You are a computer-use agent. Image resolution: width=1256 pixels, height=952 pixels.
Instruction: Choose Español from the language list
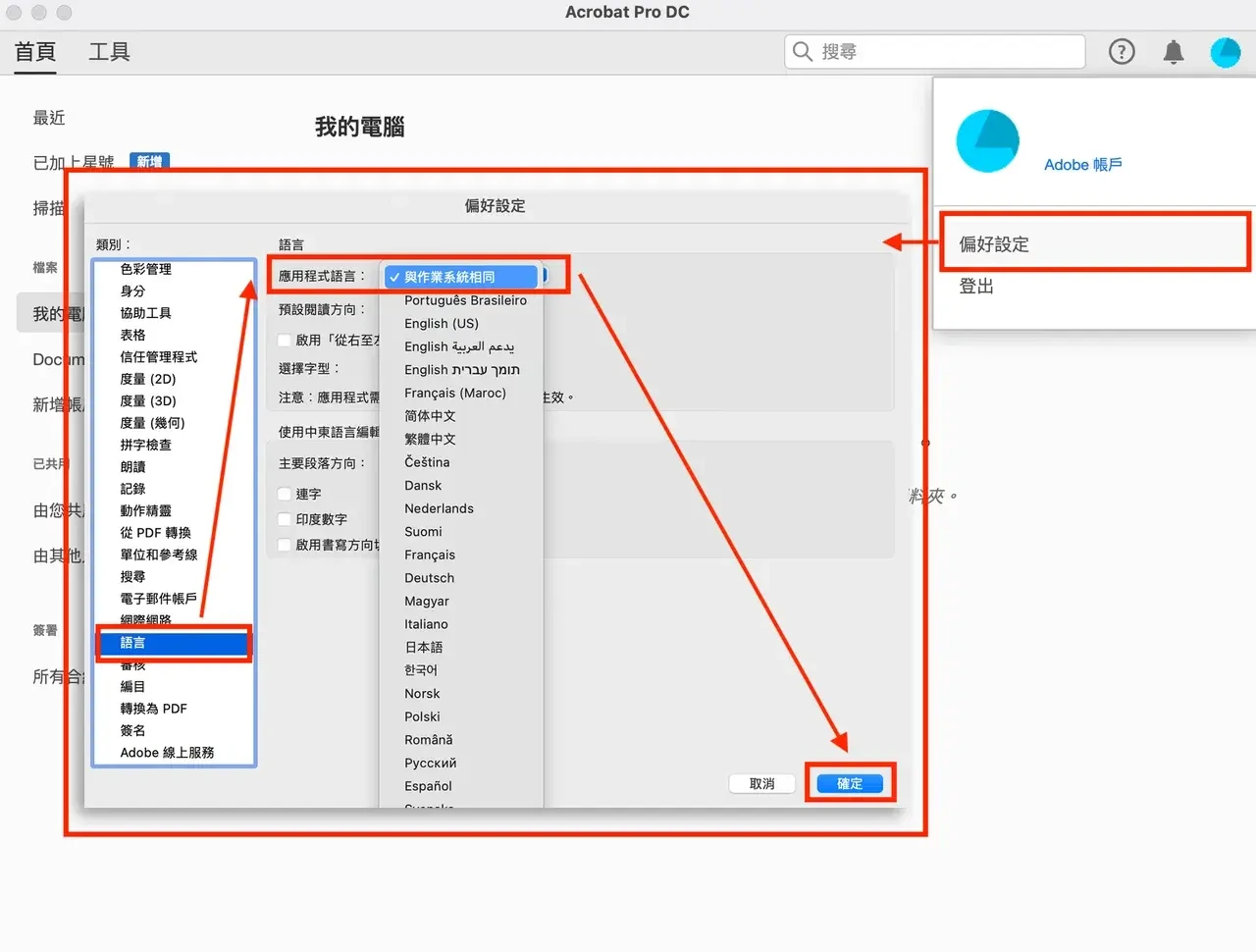click(428, 786)
